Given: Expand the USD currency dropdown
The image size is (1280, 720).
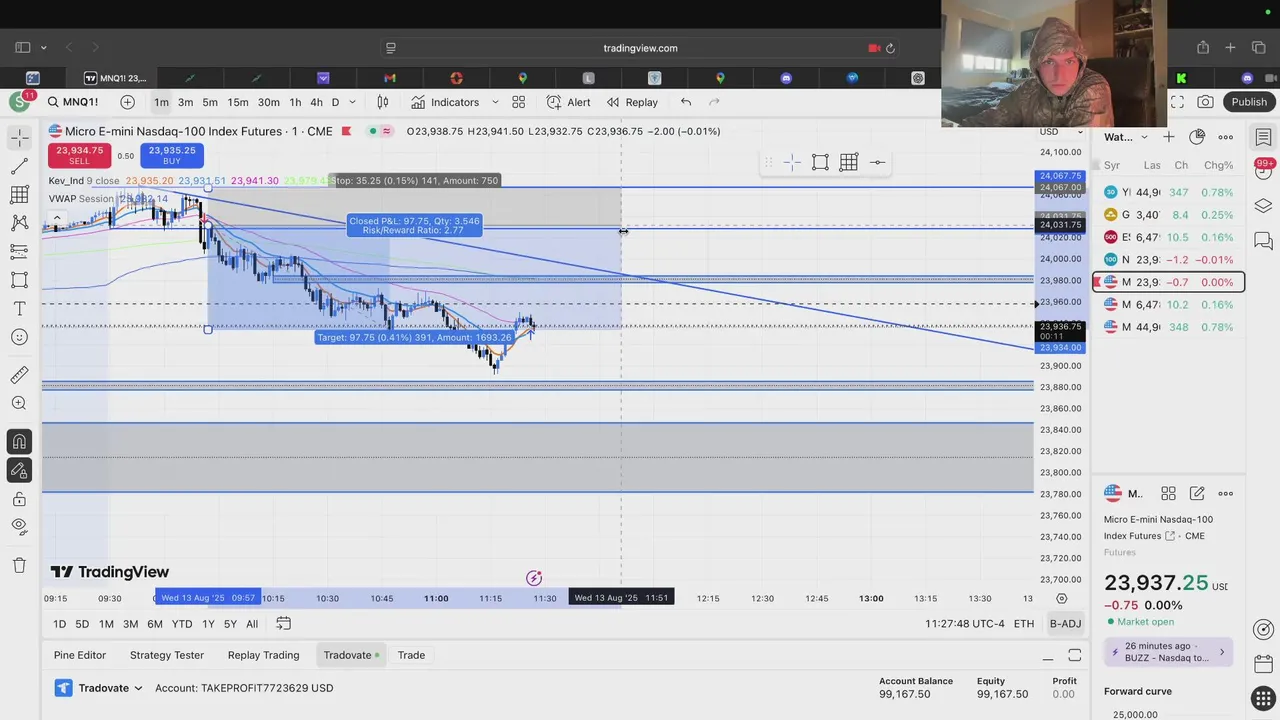Looking at the screenshot, I should pyautogui.click(x=1061, y=131).
